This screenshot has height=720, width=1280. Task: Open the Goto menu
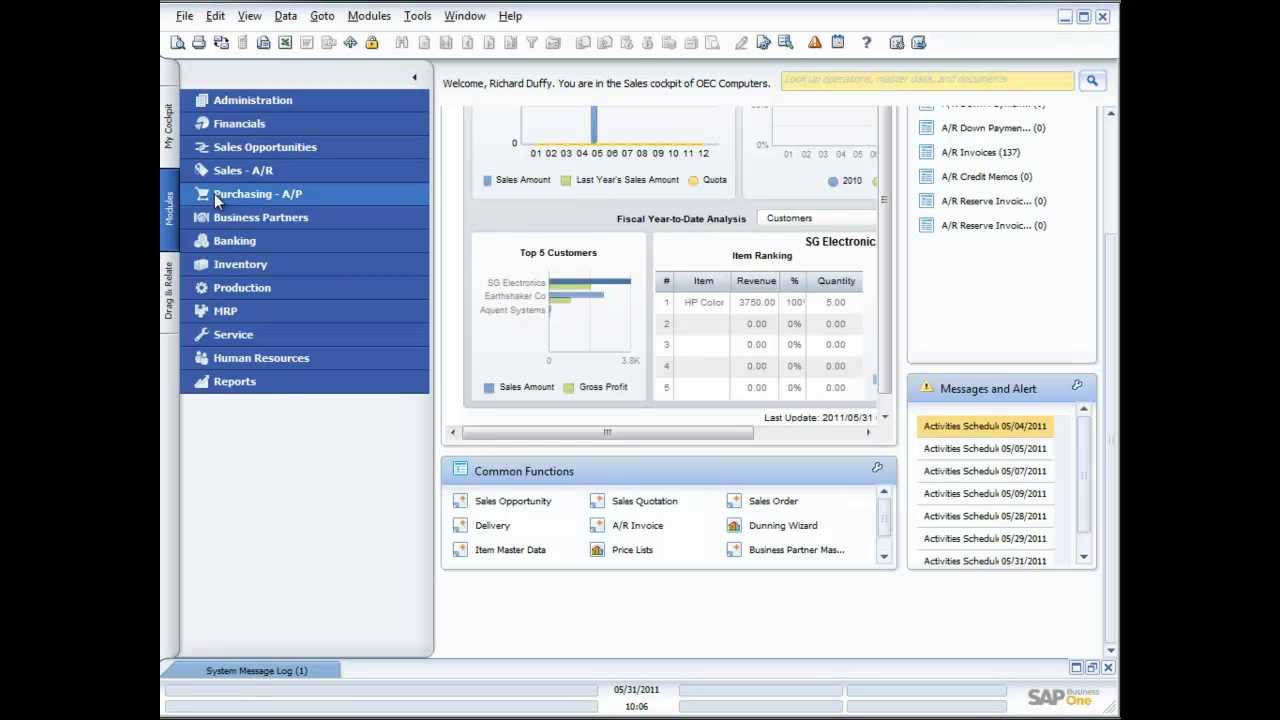pos(322,16)
